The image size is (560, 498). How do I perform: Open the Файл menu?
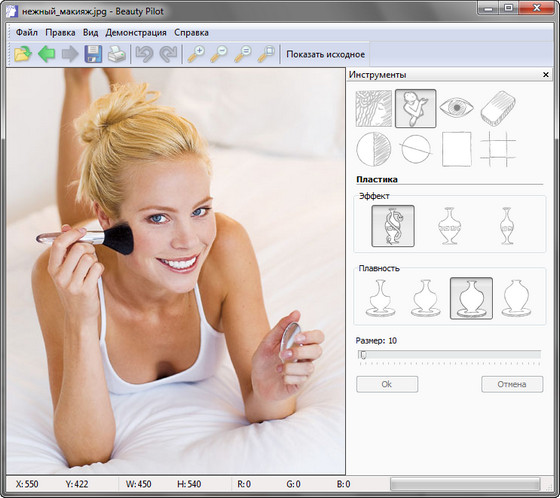(x=27, y=33)
